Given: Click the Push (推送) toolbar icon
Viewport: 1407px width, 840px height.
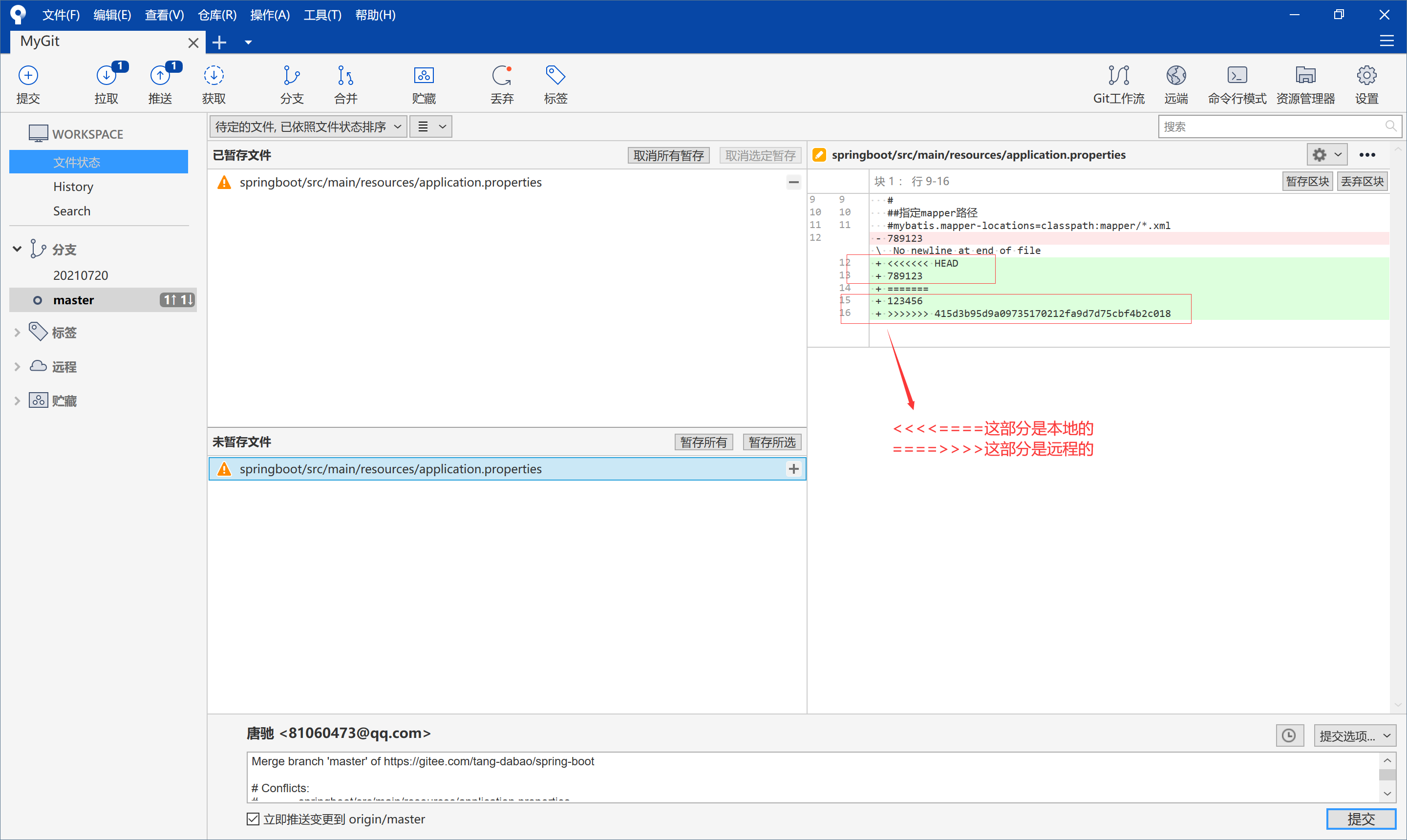Looking at the screenshot, I should (x=160, y=76).
